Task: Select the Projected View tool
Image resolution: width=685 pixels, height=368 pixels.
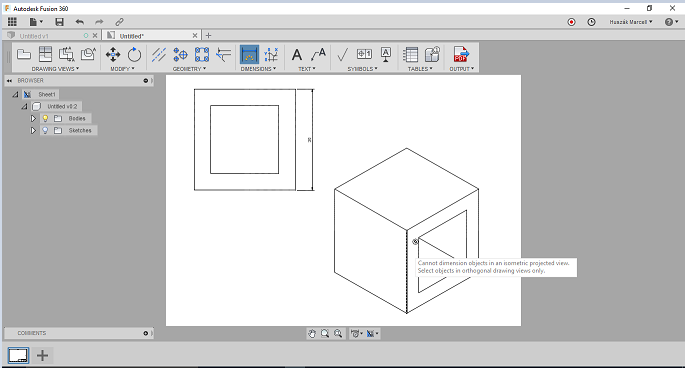Action: coord(45,55)
